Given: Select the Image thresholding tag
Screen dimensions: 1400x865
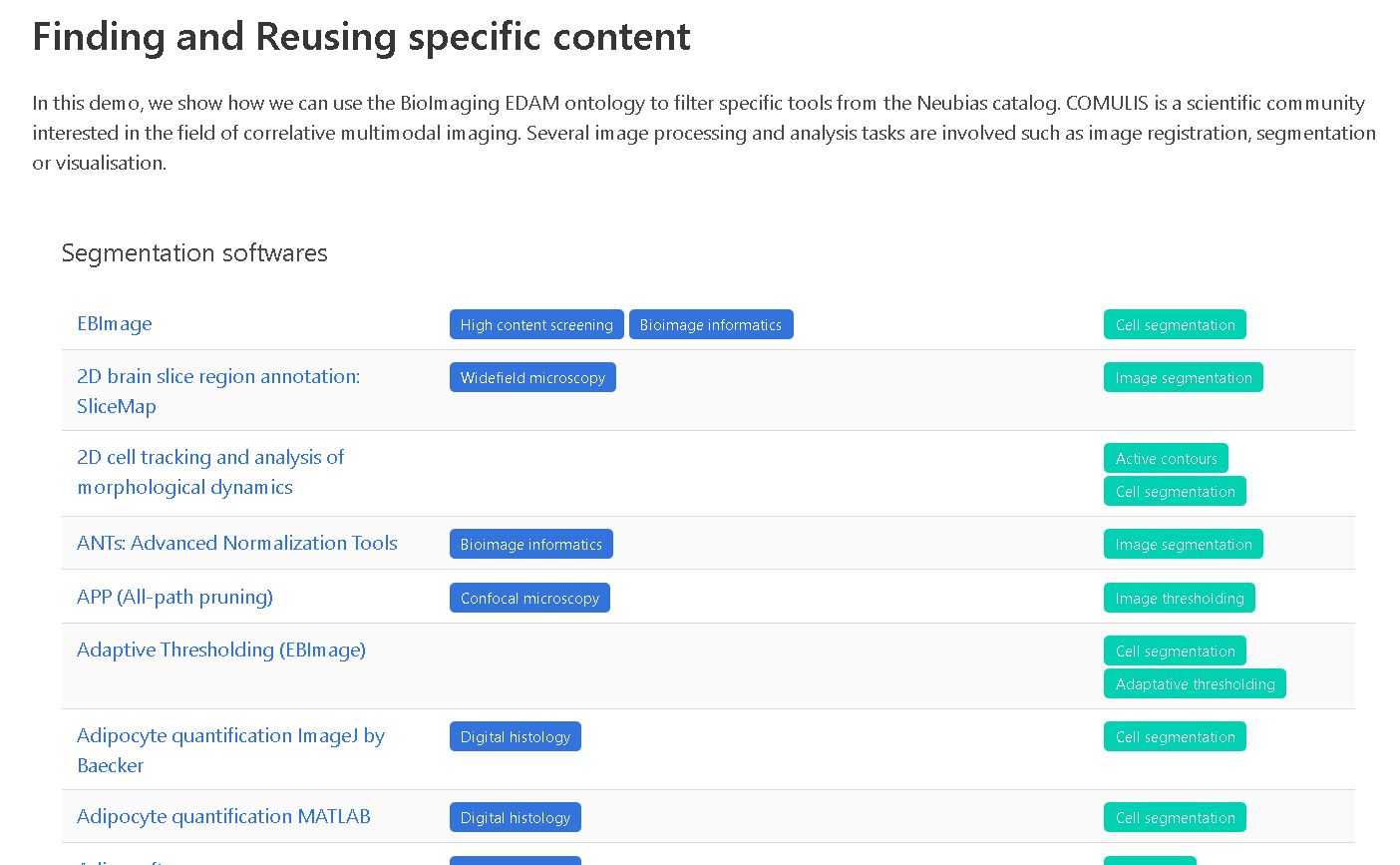Looking at the screenshot, I should [1179, 599].
